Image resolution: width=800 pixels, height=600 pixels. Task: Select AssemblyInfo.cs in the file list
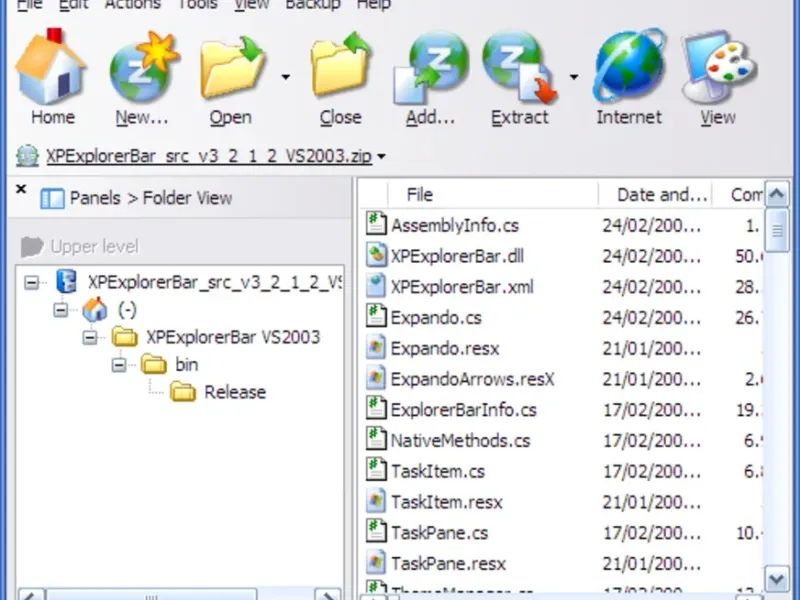coord(455,226)
